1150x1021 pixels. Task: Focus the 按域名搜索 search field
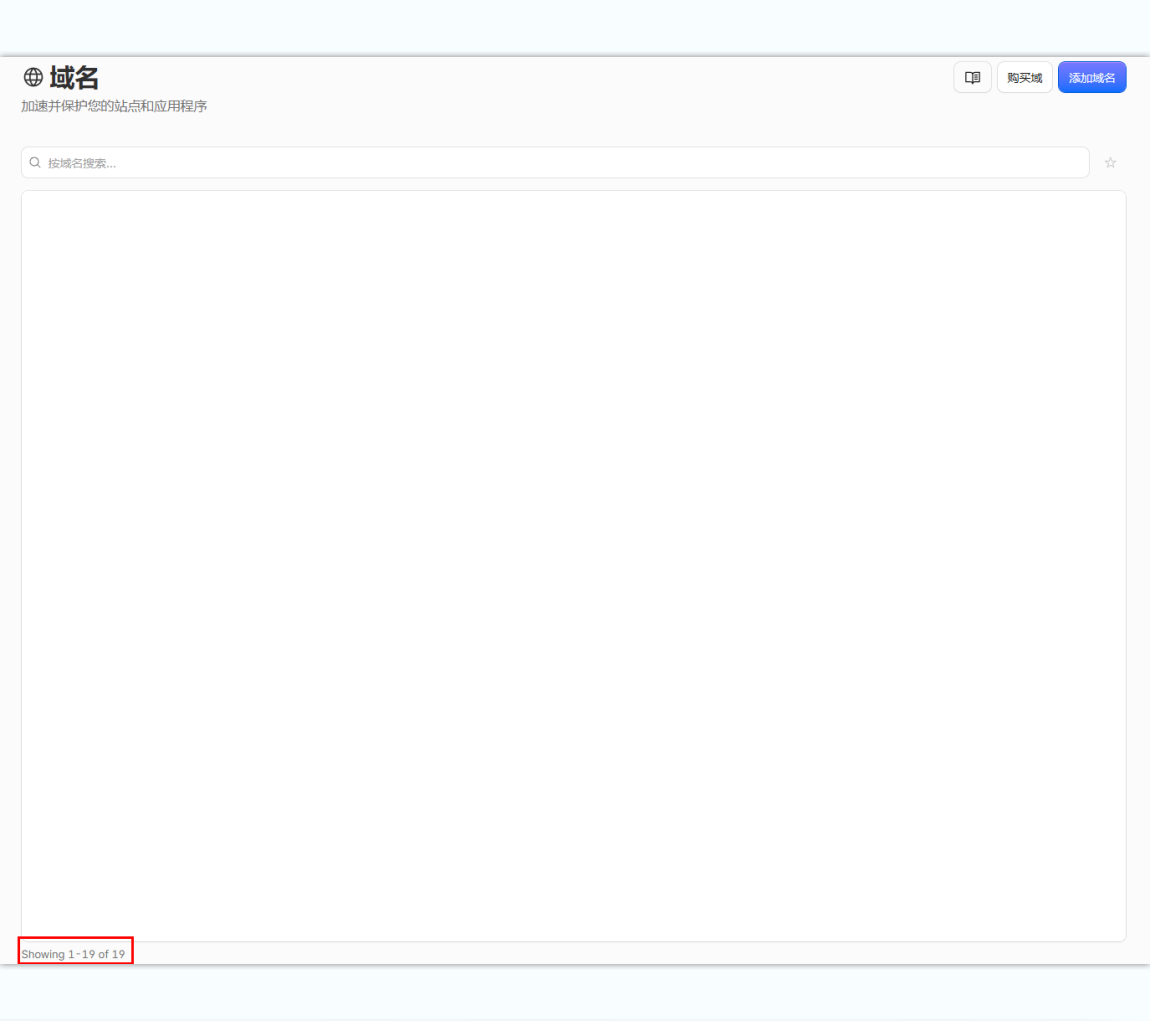click(555, 163)
